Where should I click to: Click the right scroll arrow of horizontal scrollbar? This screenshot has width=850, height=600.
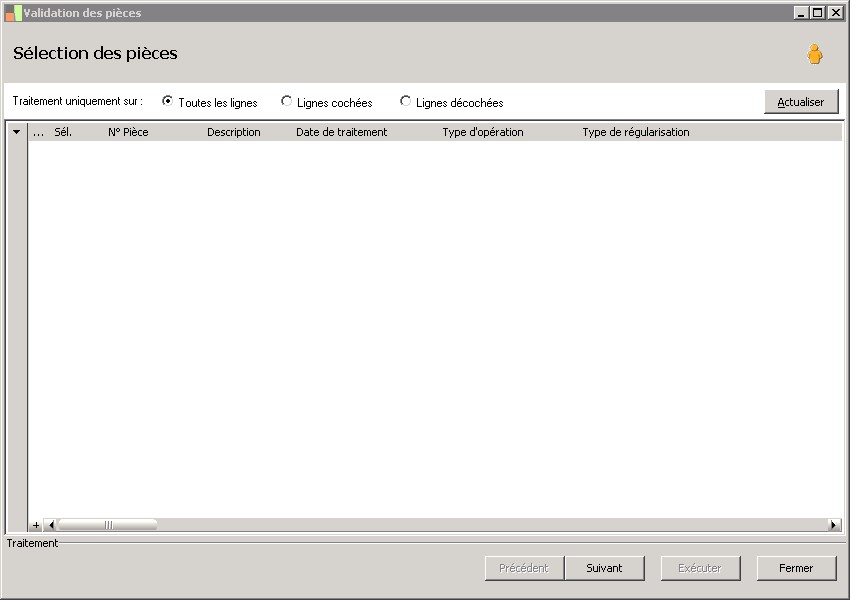point(834,525)
